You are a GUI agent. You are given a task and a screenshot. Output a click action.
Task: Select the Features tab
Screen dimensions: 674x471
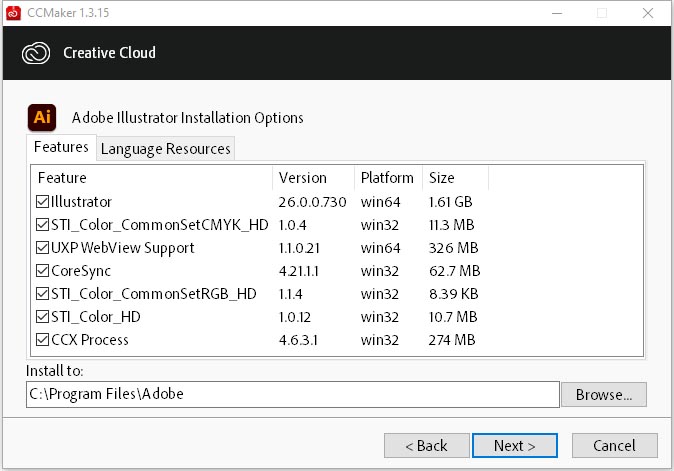tap(61, 147)
